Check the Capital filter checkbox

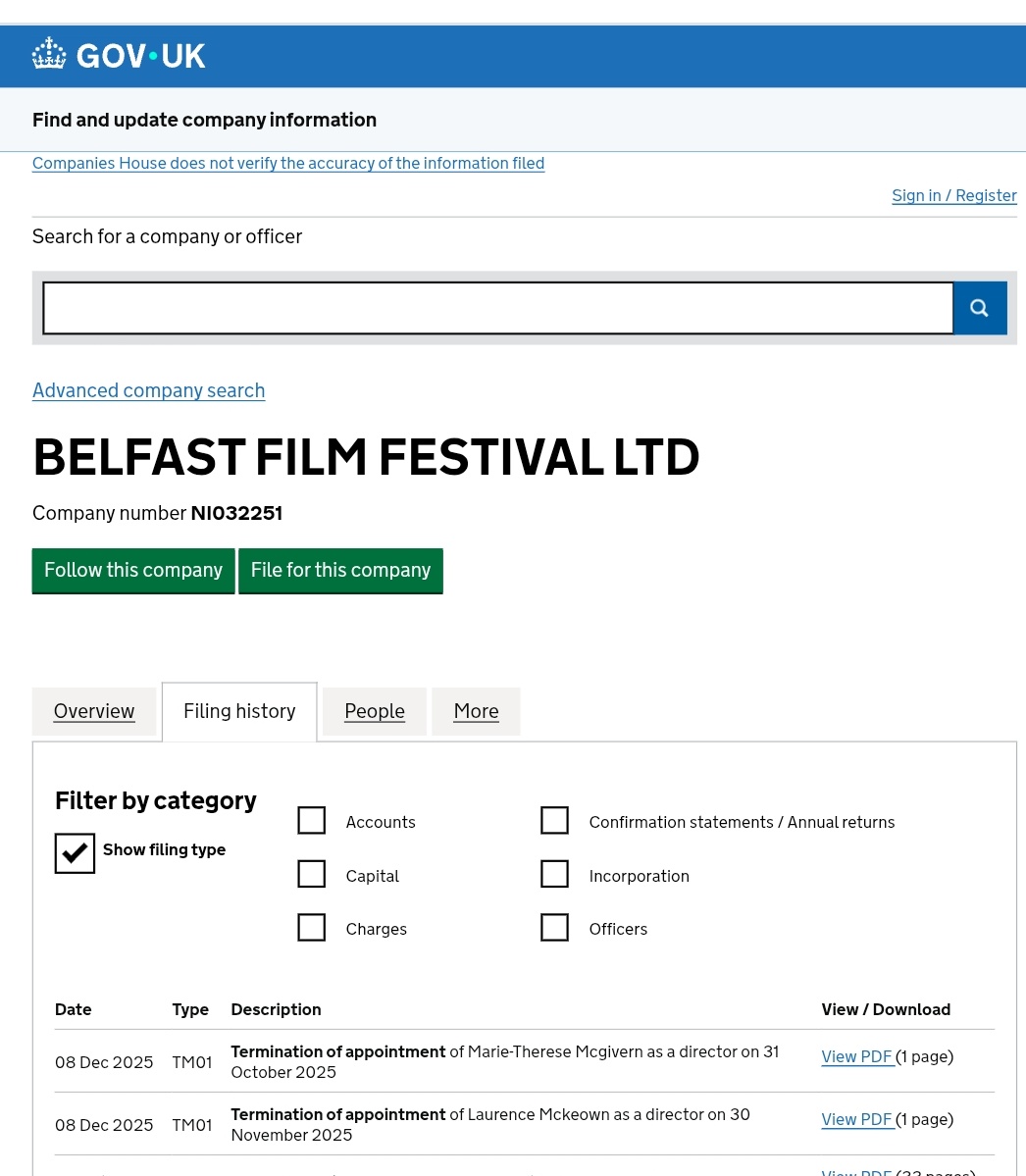pyautogui.click(x=311, y=874)
